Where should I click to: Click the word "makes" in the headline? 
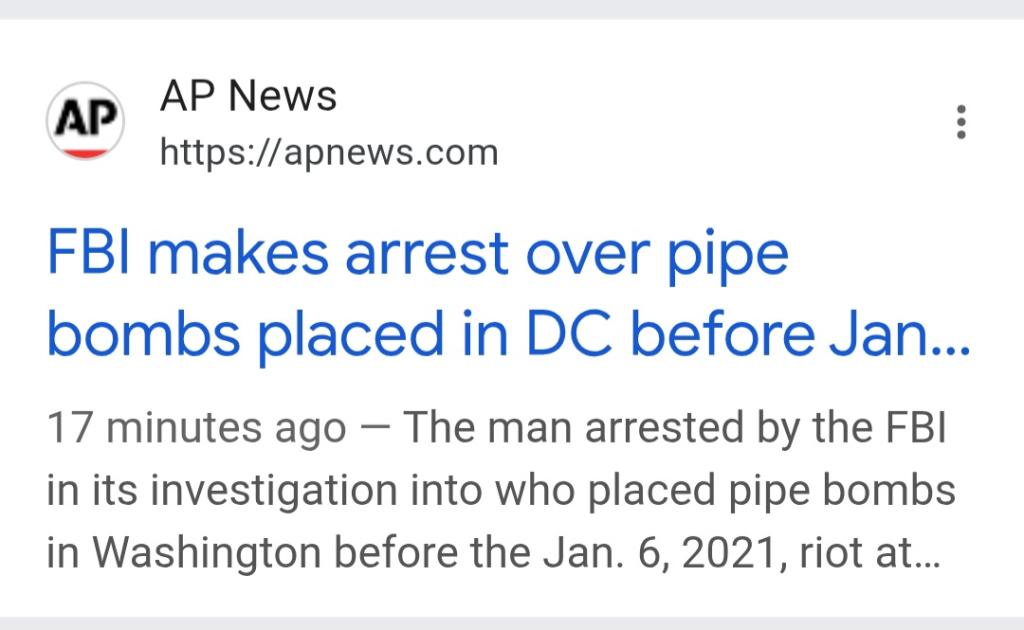click(x=241, y=255)
